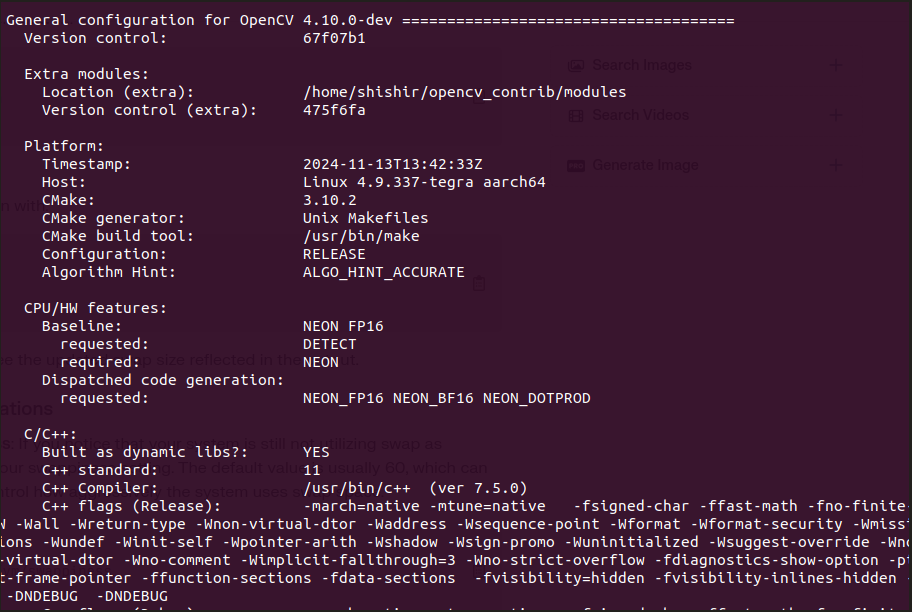This screenshot has height=612, width=912.
Task: Click the version control hash 67f07b1
Action: click(334, 38)
